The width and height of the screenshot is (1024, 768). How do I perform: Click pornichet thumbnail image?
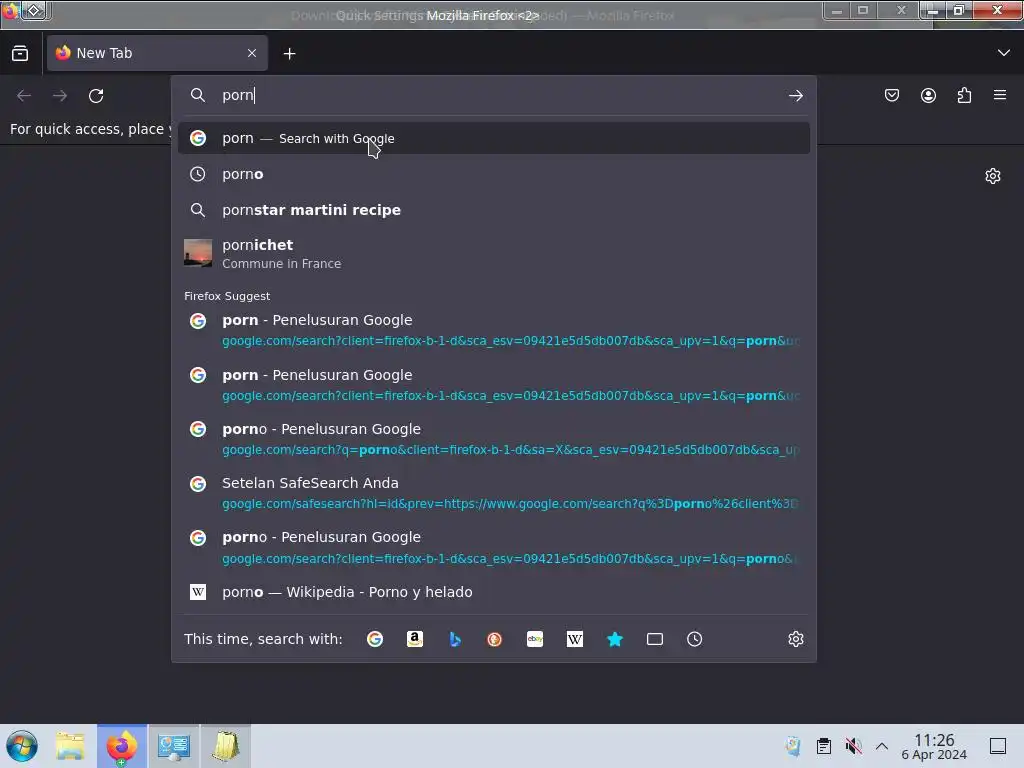(198, 253)
